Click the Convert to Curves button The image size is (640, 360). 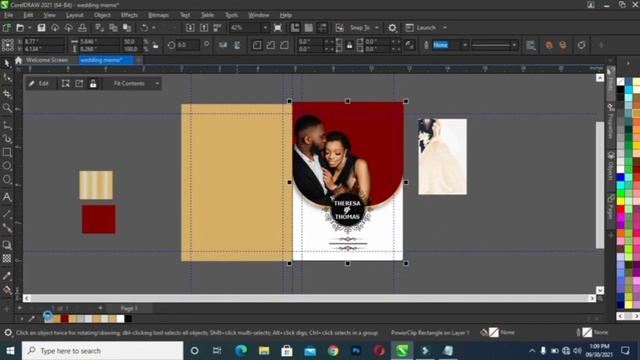[x=582, y=45]
